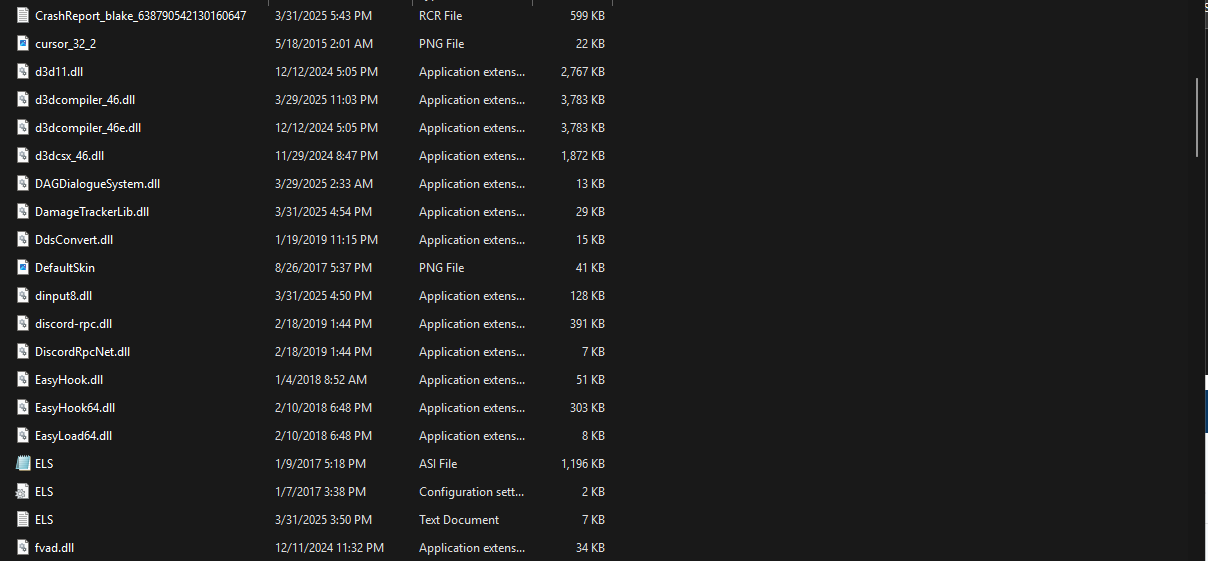Screen dimensions: 1208x561
Task: Select the DdsConvert.dll file icon
Action: tap(23, 240)
